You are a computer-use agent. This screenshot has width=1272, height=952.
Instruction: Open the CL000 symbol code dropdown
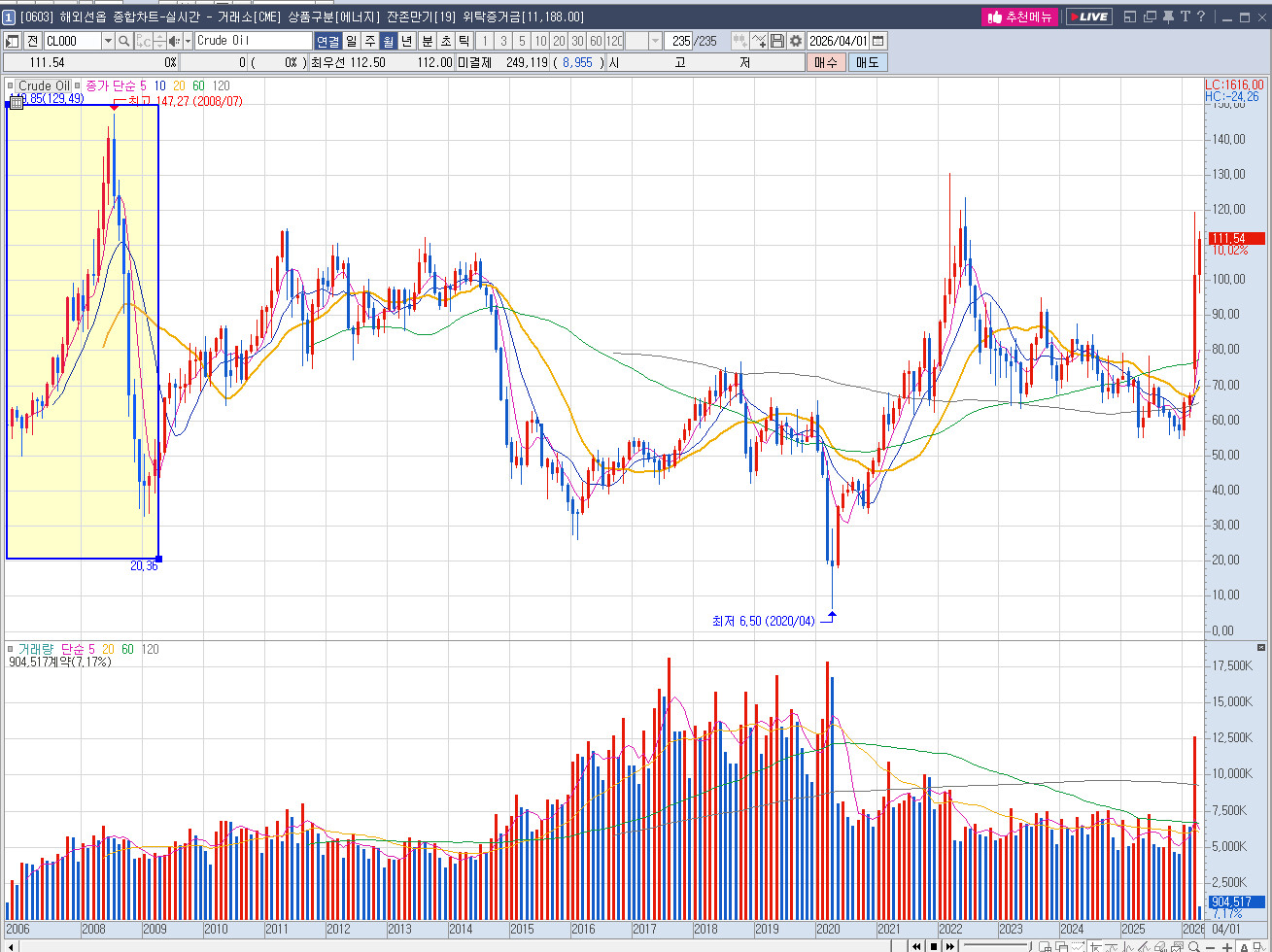(x=108, y=41)
